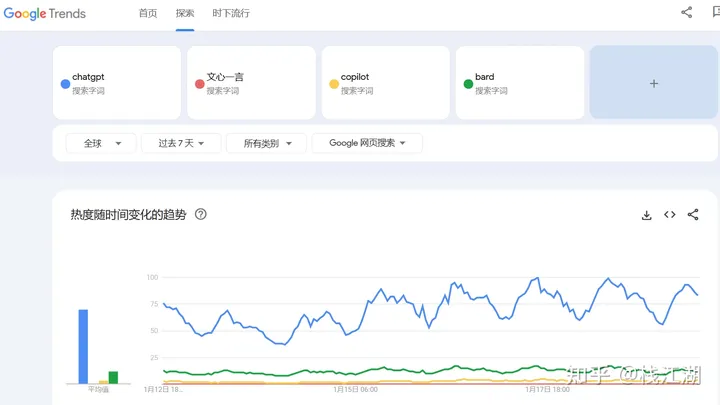Click the yellow copilot color dot
Screen dimensions: 720x405
tap(334, 84)
